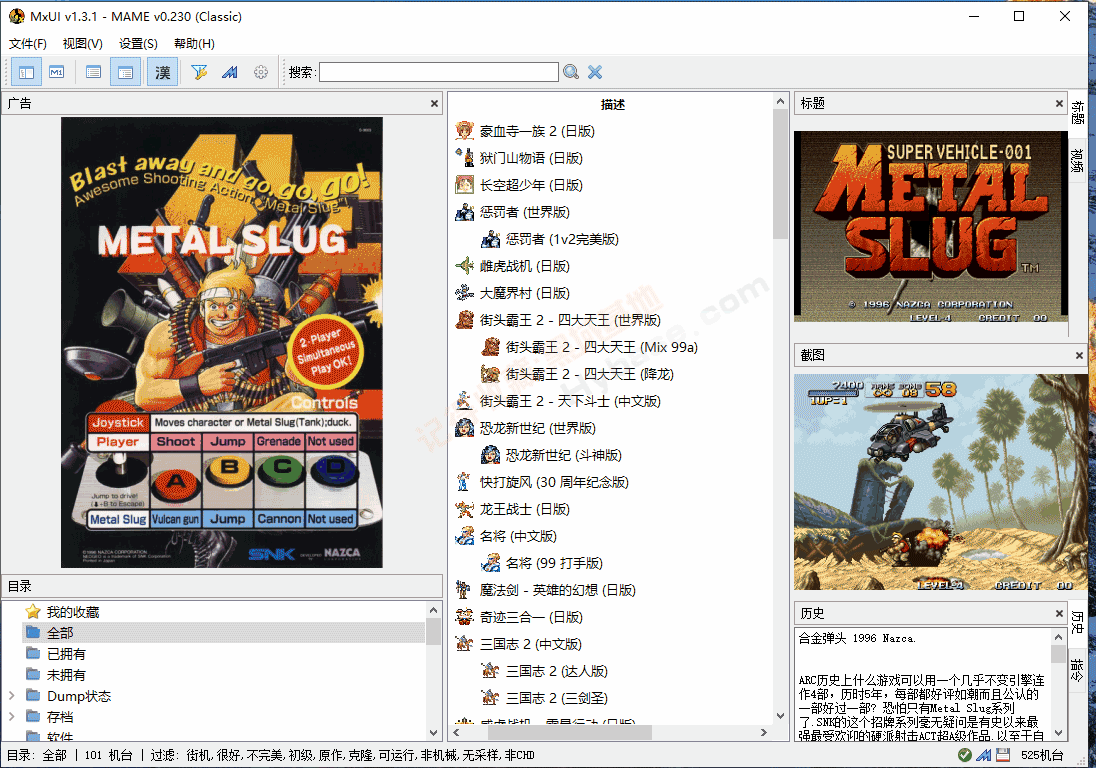Toggle the 漢 Chinese language button
Screen dimensions: 1096x768
[162, 72]
